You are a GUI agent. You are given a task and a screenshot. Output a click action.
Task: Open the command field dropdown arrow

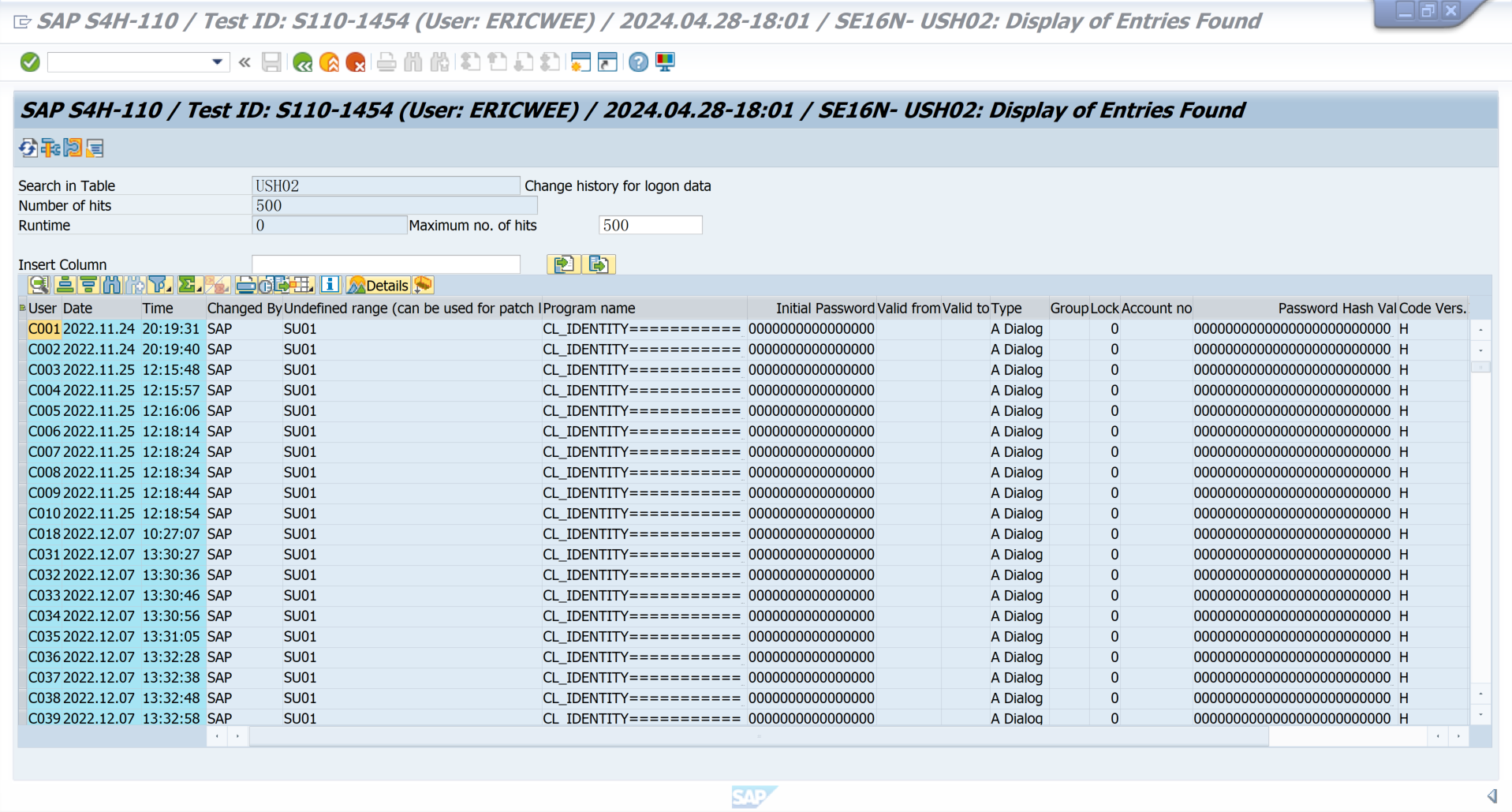click(217, 62)
